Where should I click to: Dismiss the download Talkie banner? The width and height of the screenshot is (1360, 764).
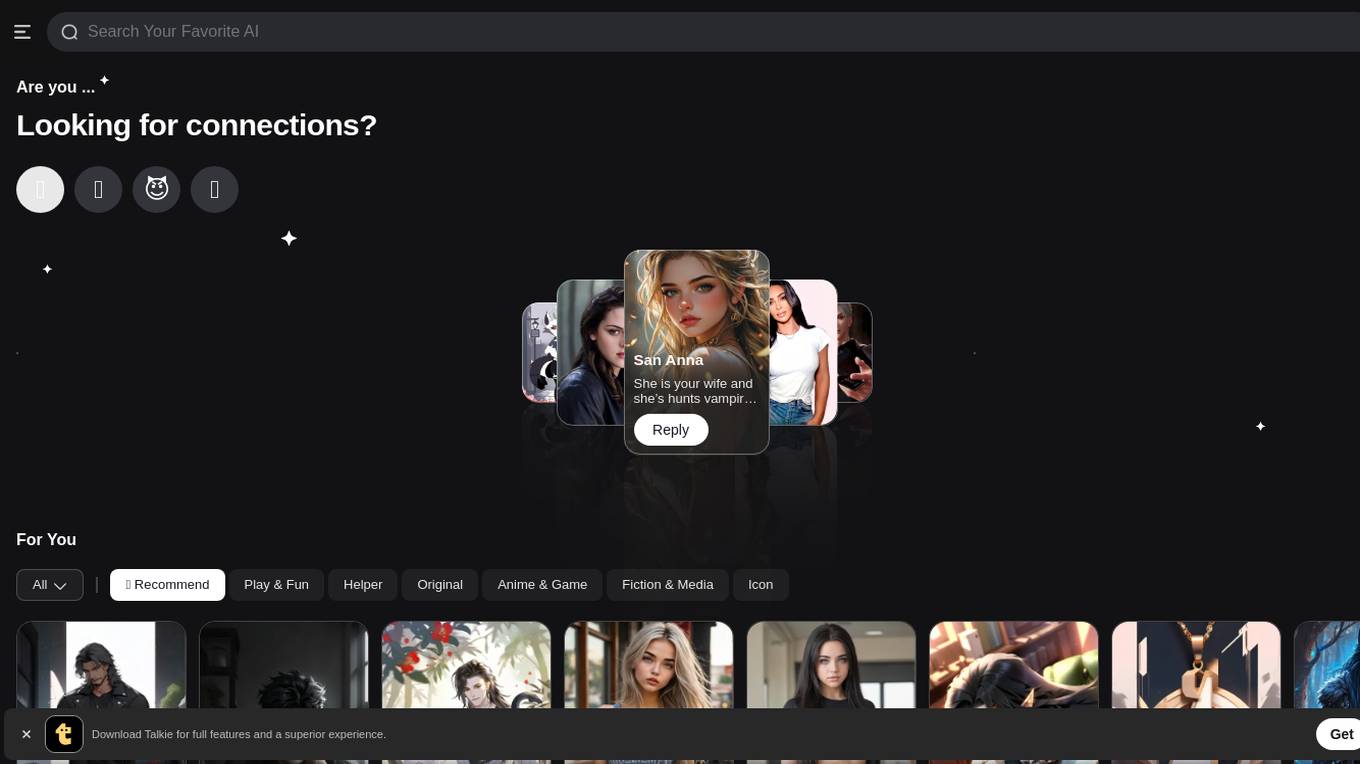[x=26, y=734]
